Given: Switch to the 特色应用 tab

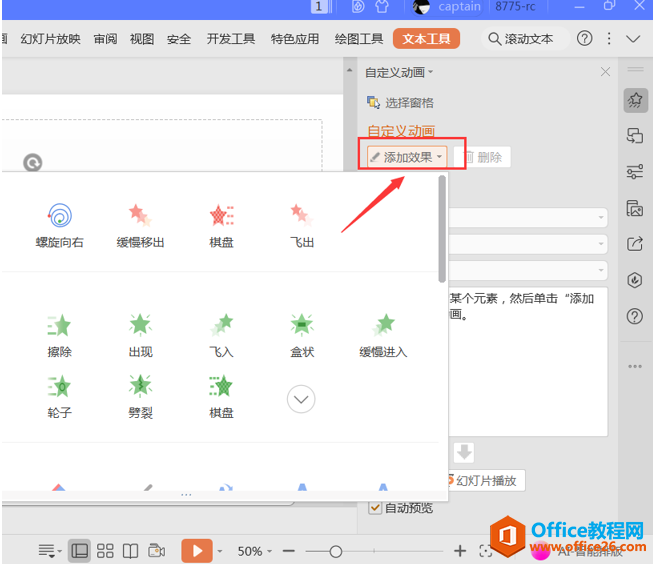Looking at the screenshot, I should [x=295, y=39].
